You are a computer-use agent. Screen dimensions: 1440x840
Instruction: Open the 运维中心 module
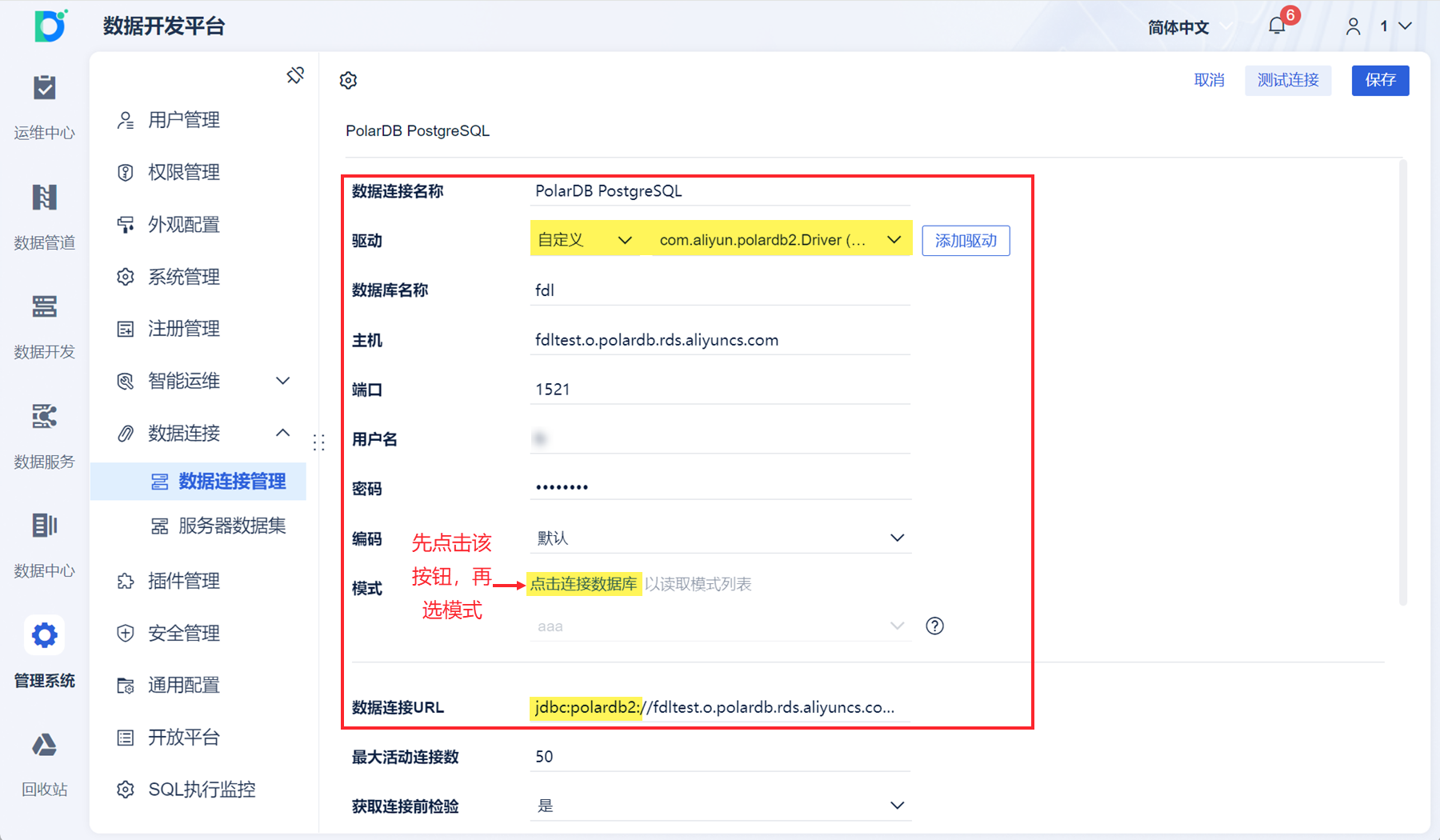point(45,106)
